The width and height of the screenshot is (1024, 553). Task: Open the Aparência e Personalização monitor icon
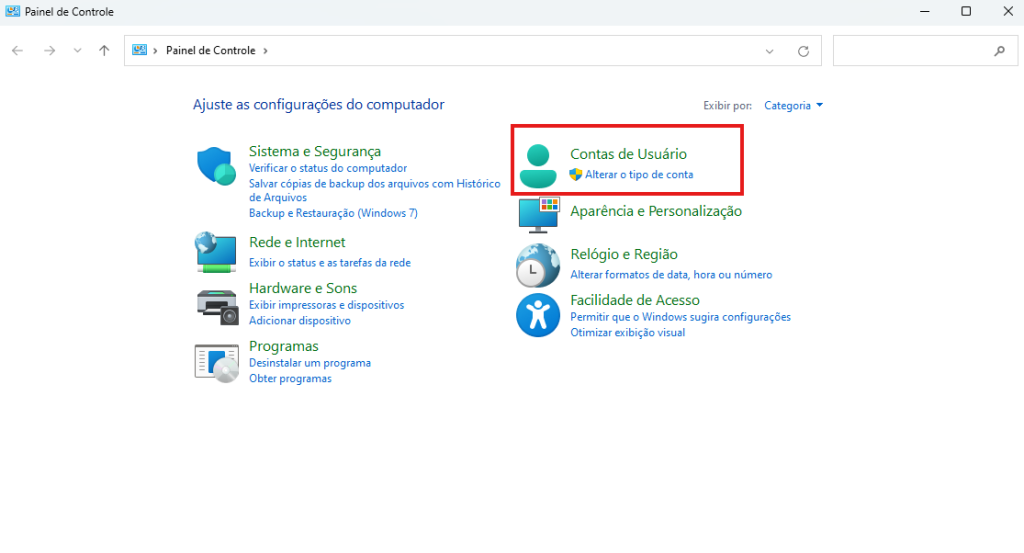click(x=539, y=214)
